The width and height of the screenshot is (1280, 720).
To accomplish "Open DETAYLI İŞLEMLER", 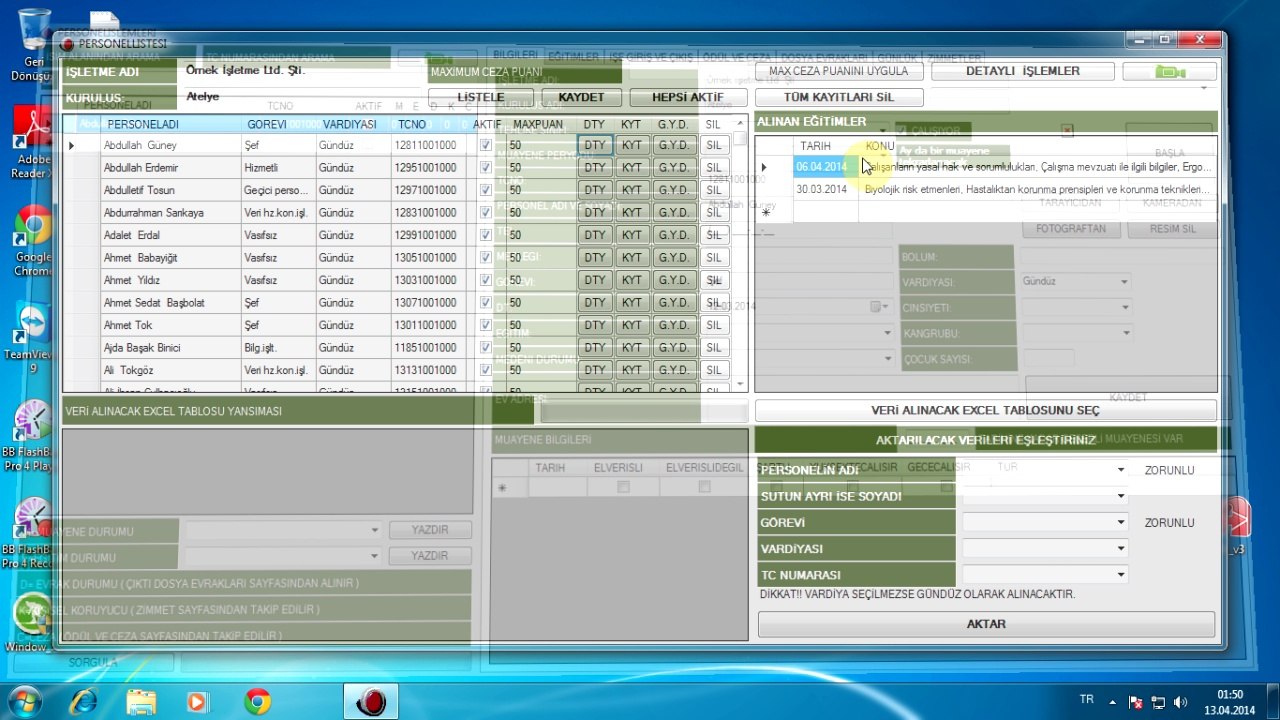I will (1023, 72).
